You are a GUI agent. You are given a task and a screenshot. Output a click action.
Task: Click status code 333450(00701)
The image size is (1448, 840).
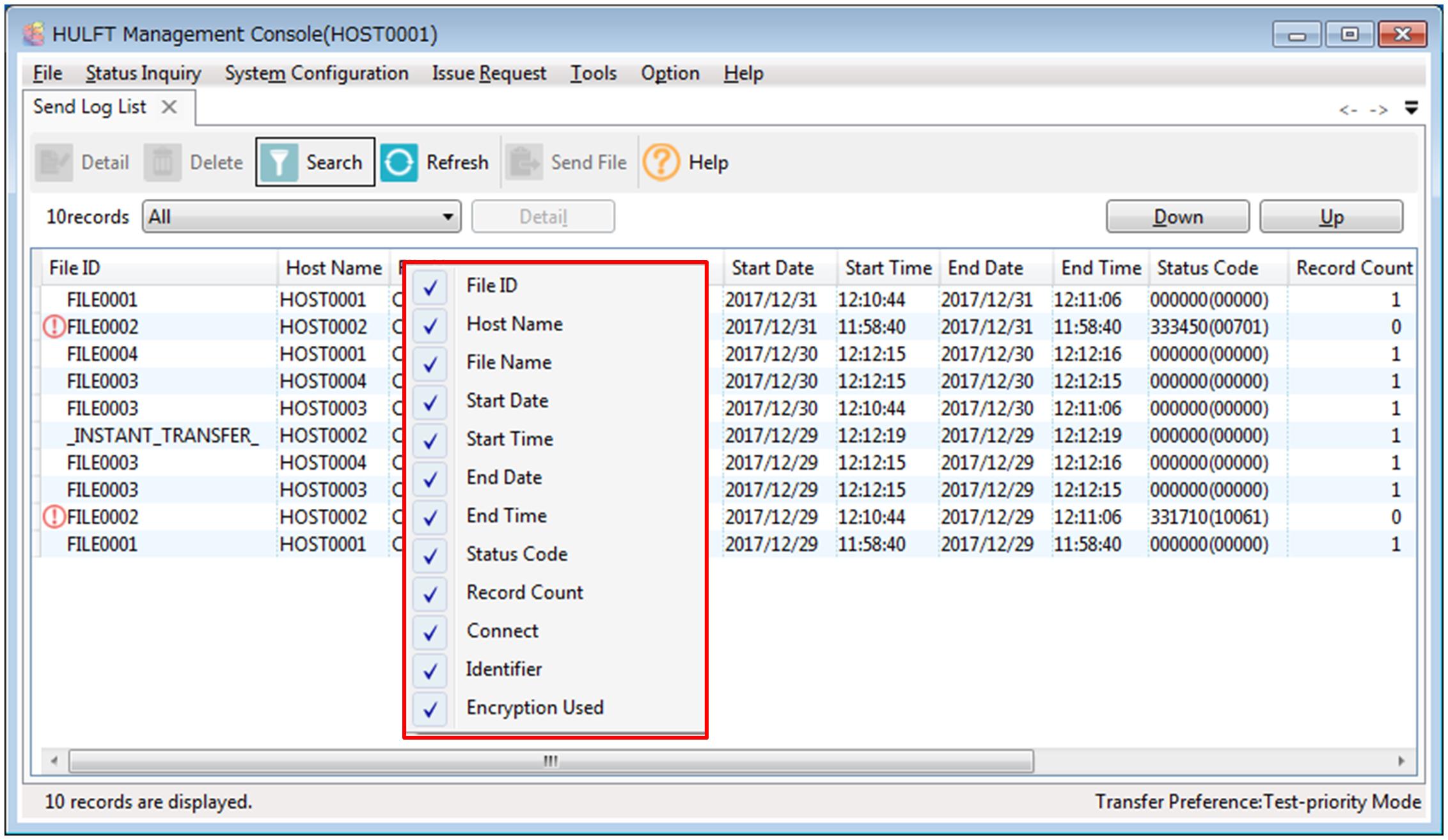(1209, 327)
